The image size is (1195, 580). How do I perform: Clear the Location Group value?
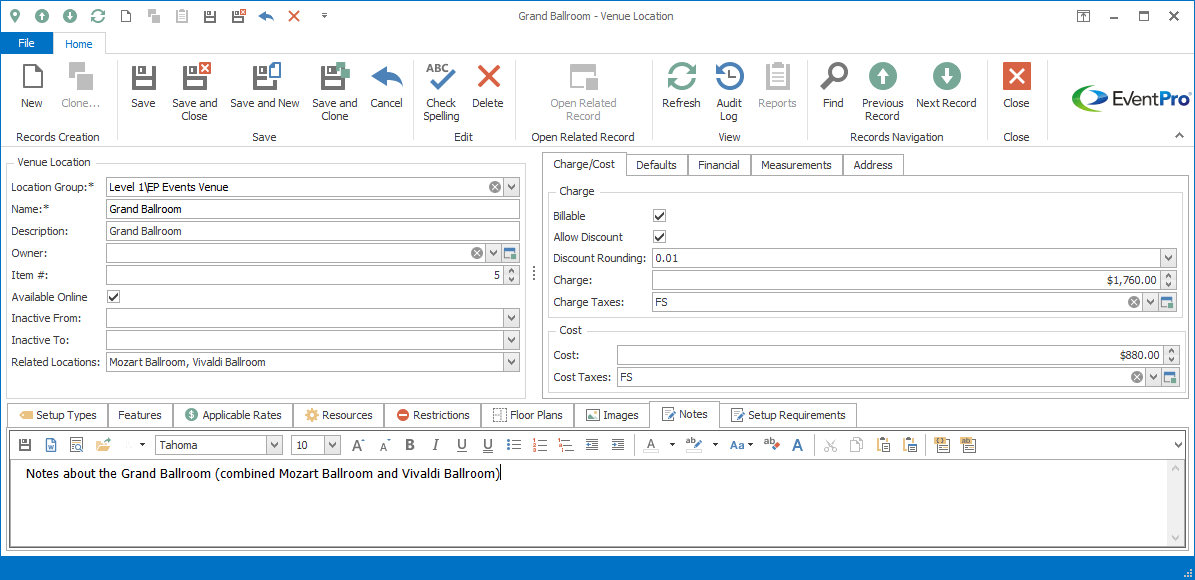pos(495,187)
